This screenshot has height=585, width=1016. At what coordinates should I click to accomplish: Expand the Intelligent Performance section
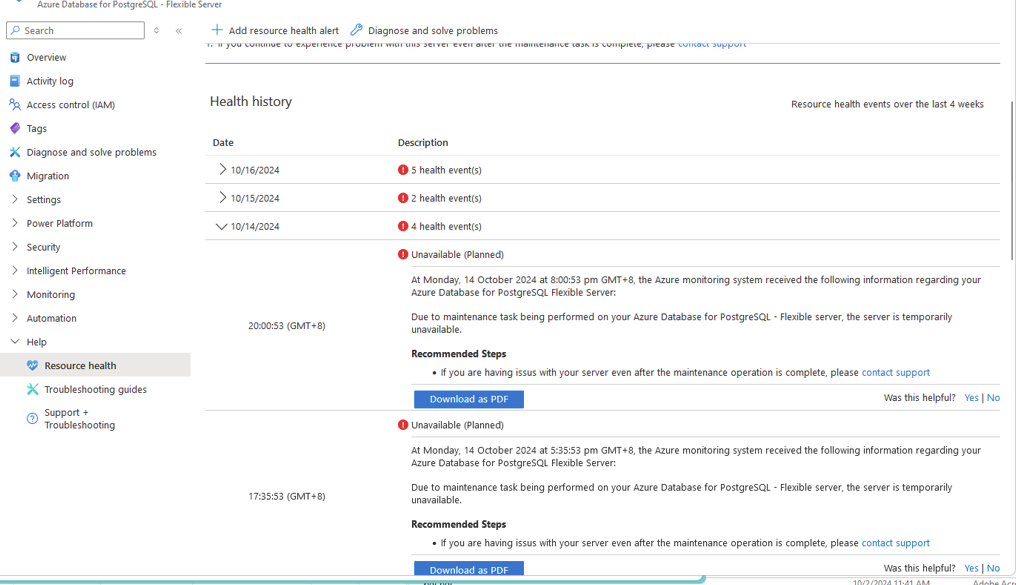click(15, 271)
